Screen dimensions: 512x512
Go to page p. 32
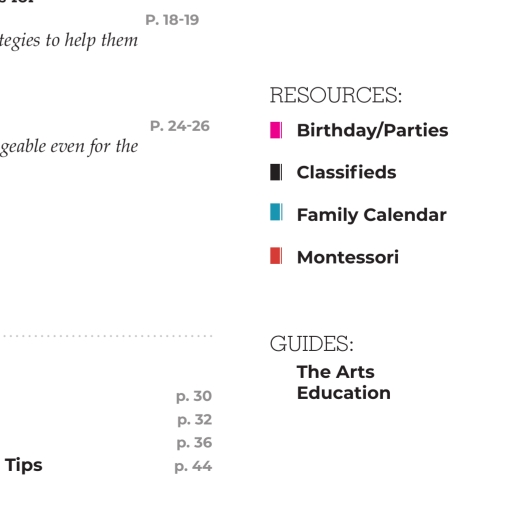click(x=195, y=420)
